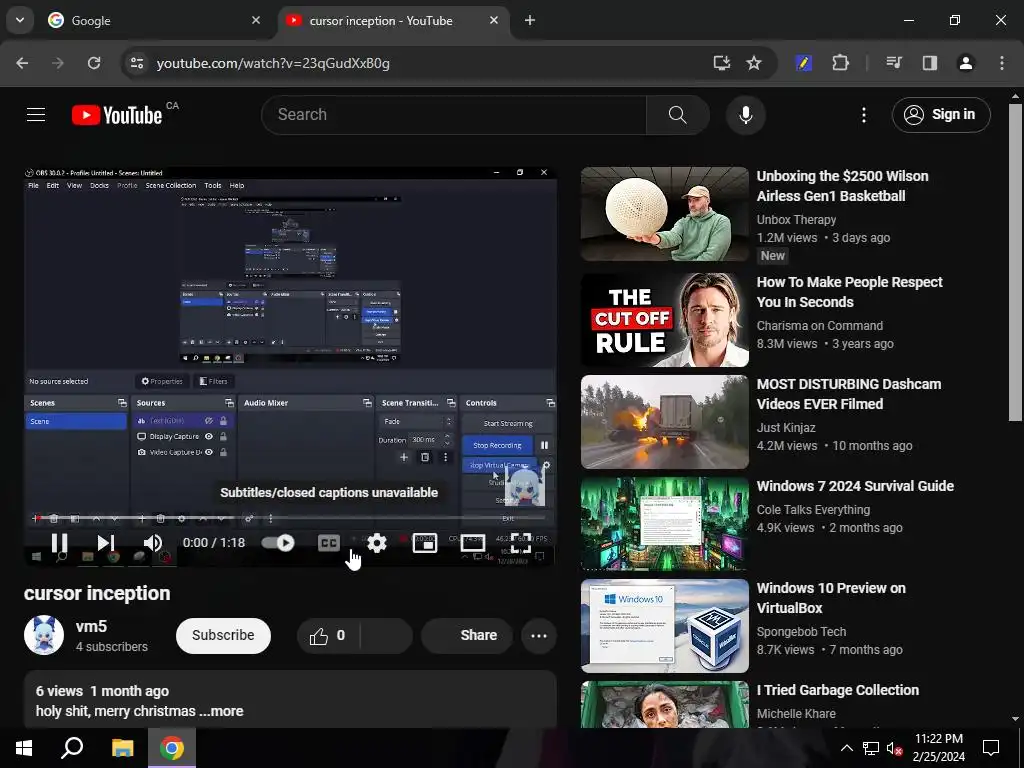
Task: Install YouTube app icon in address bar
Action: pyautogui.click(x=721, y=63)
